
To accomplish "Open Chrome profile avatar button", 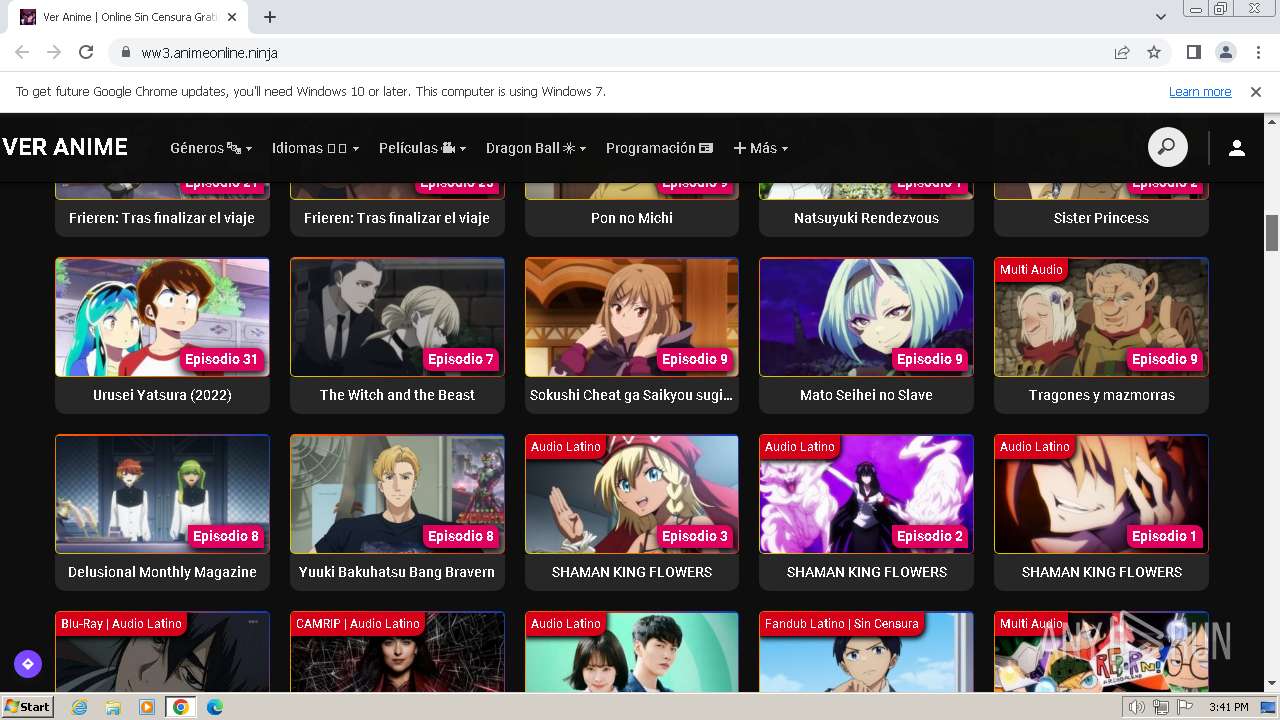I will (1225, 52).
